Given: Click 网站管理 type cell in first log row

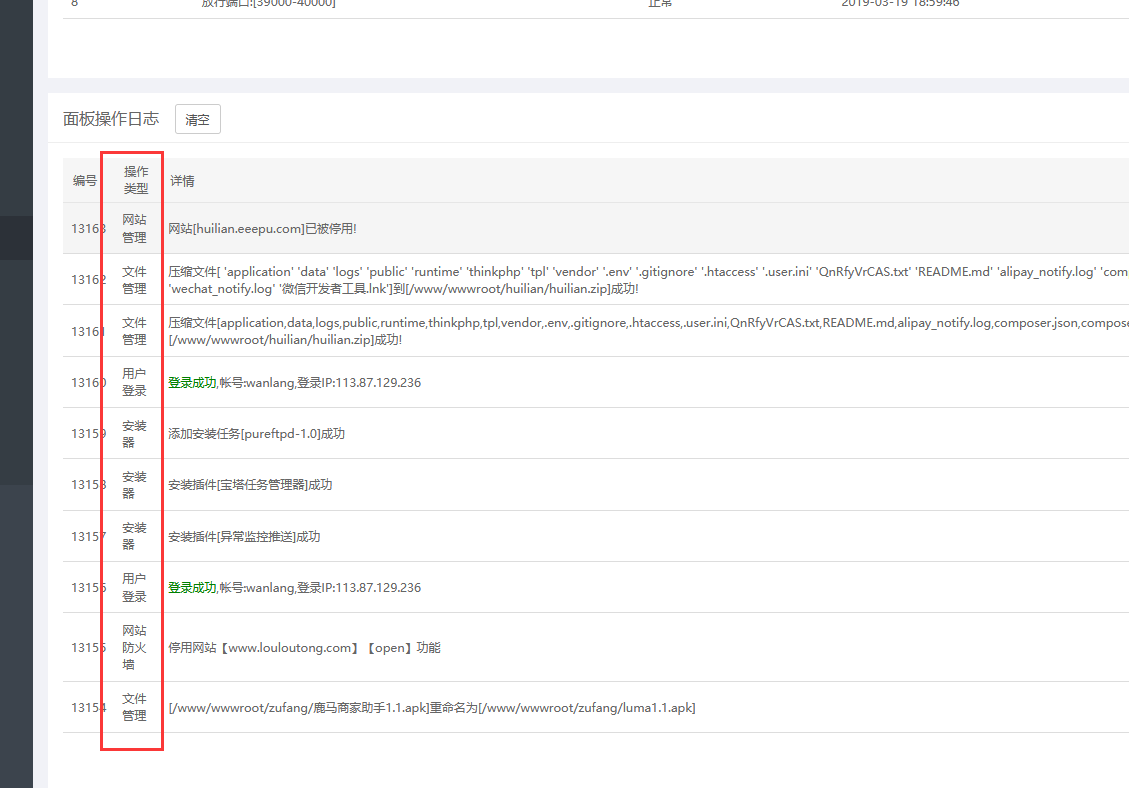Looking at the screenshot, I should click(134, 228).
